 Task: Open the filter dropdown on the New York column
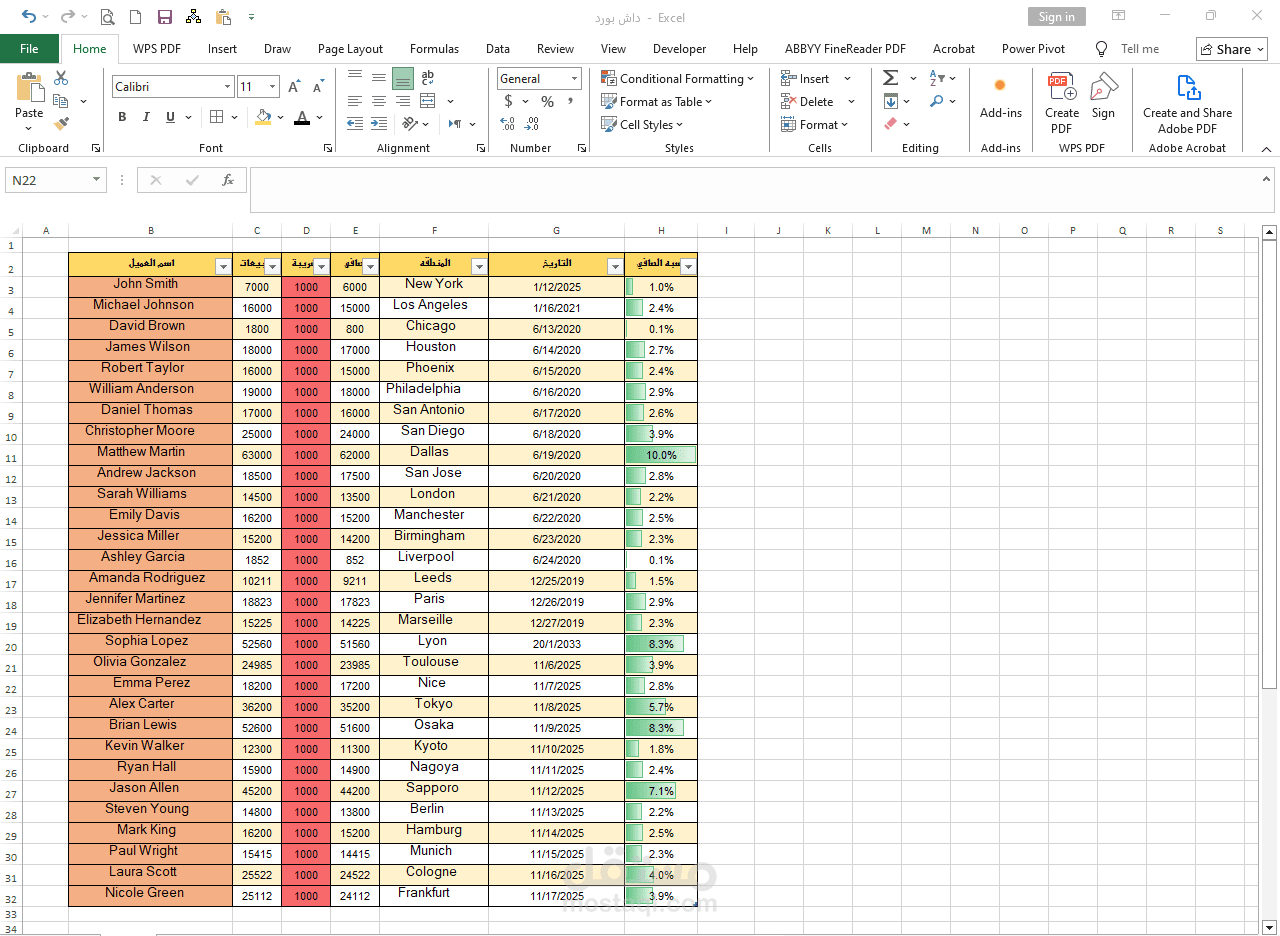(x=479, y=265)
